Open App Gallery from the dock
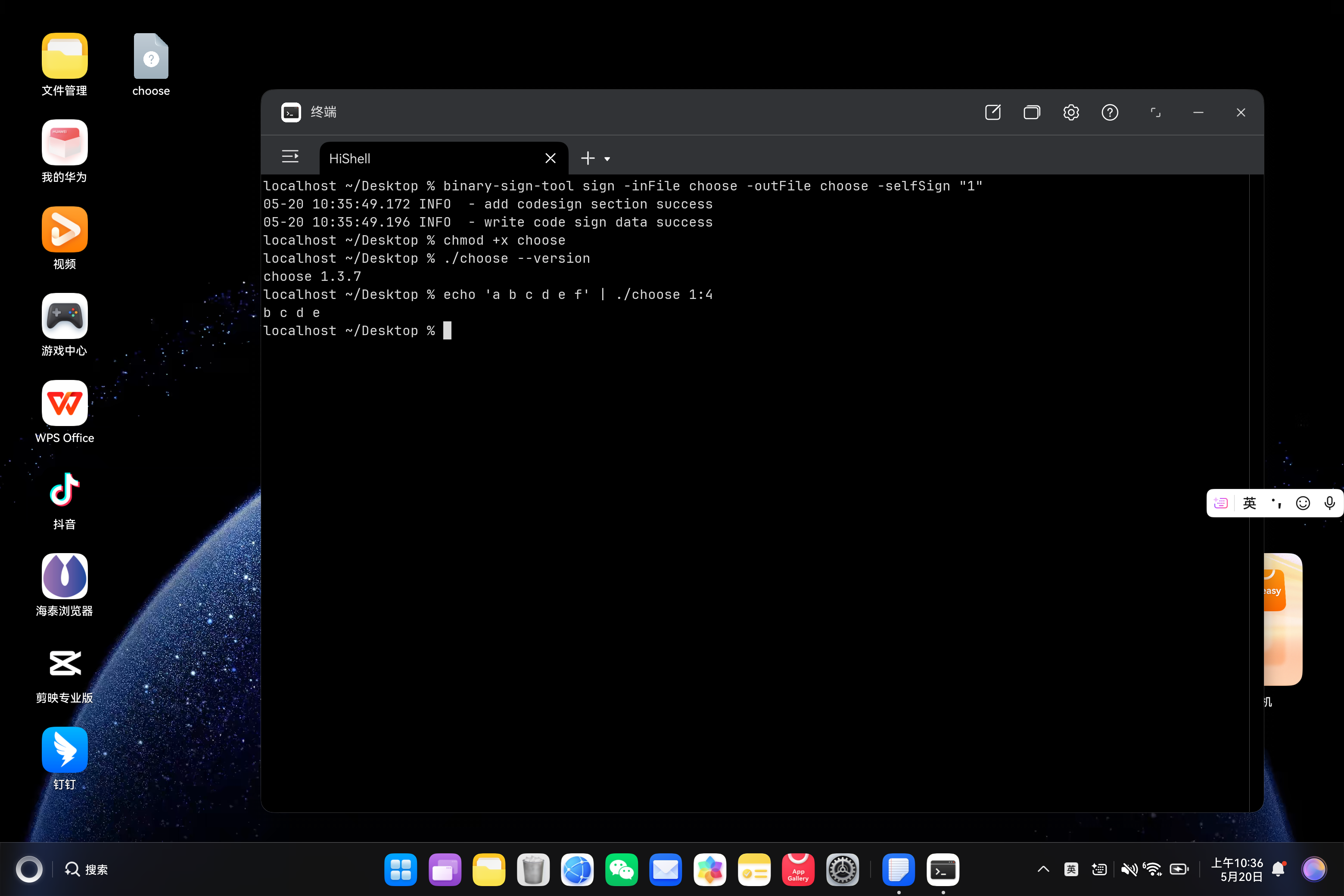 [798, 870]
